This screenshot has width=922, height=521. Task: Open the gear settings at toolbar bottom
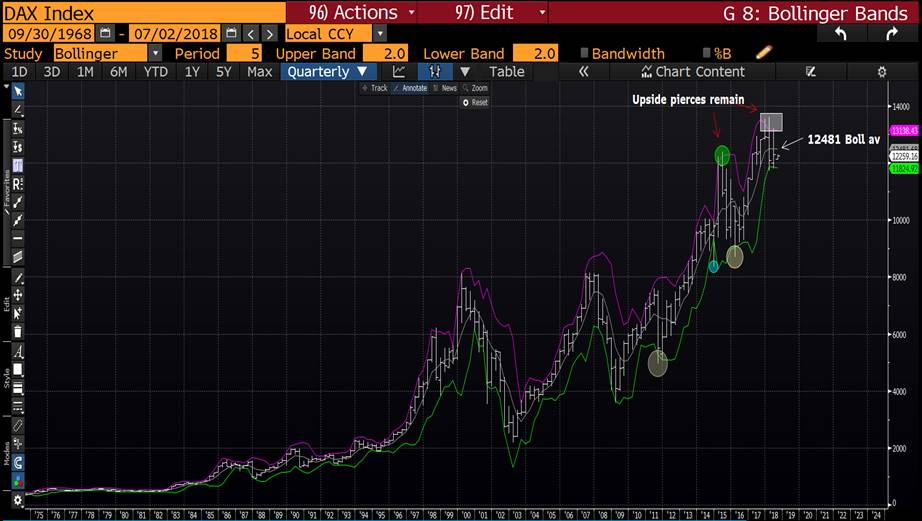click(18, 500)
